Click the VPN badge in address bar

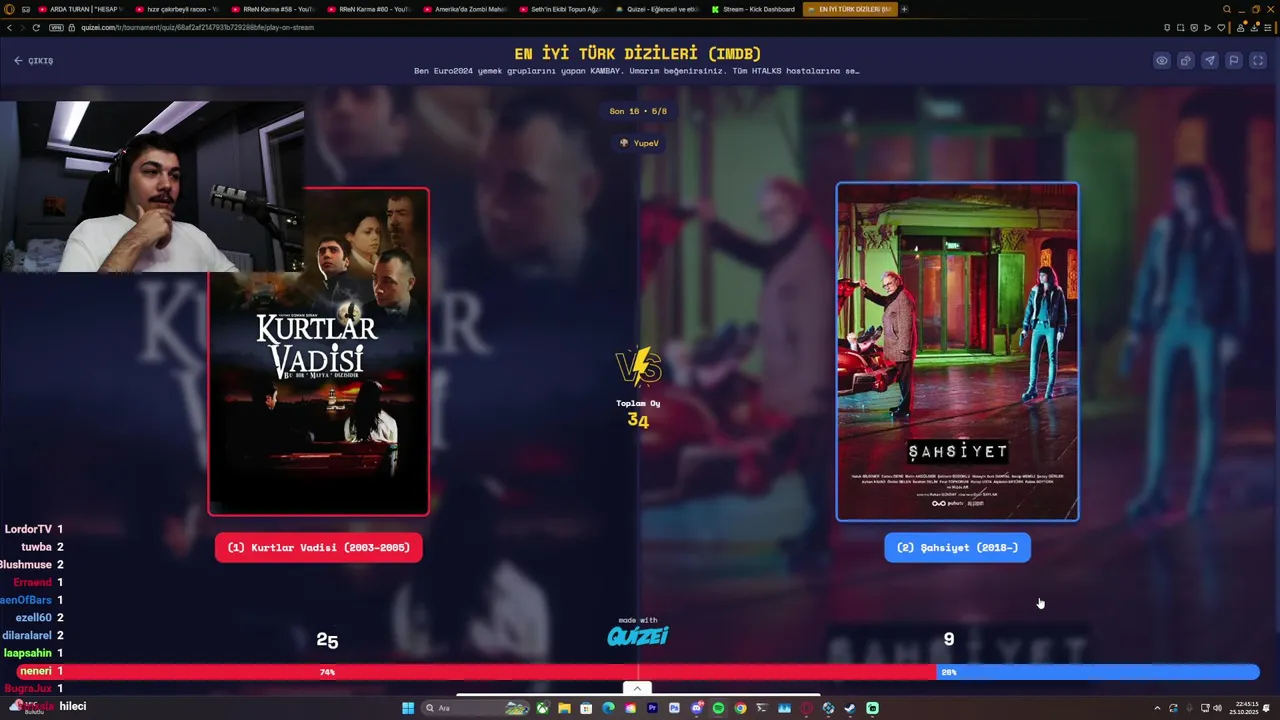[x=57, y=27]
